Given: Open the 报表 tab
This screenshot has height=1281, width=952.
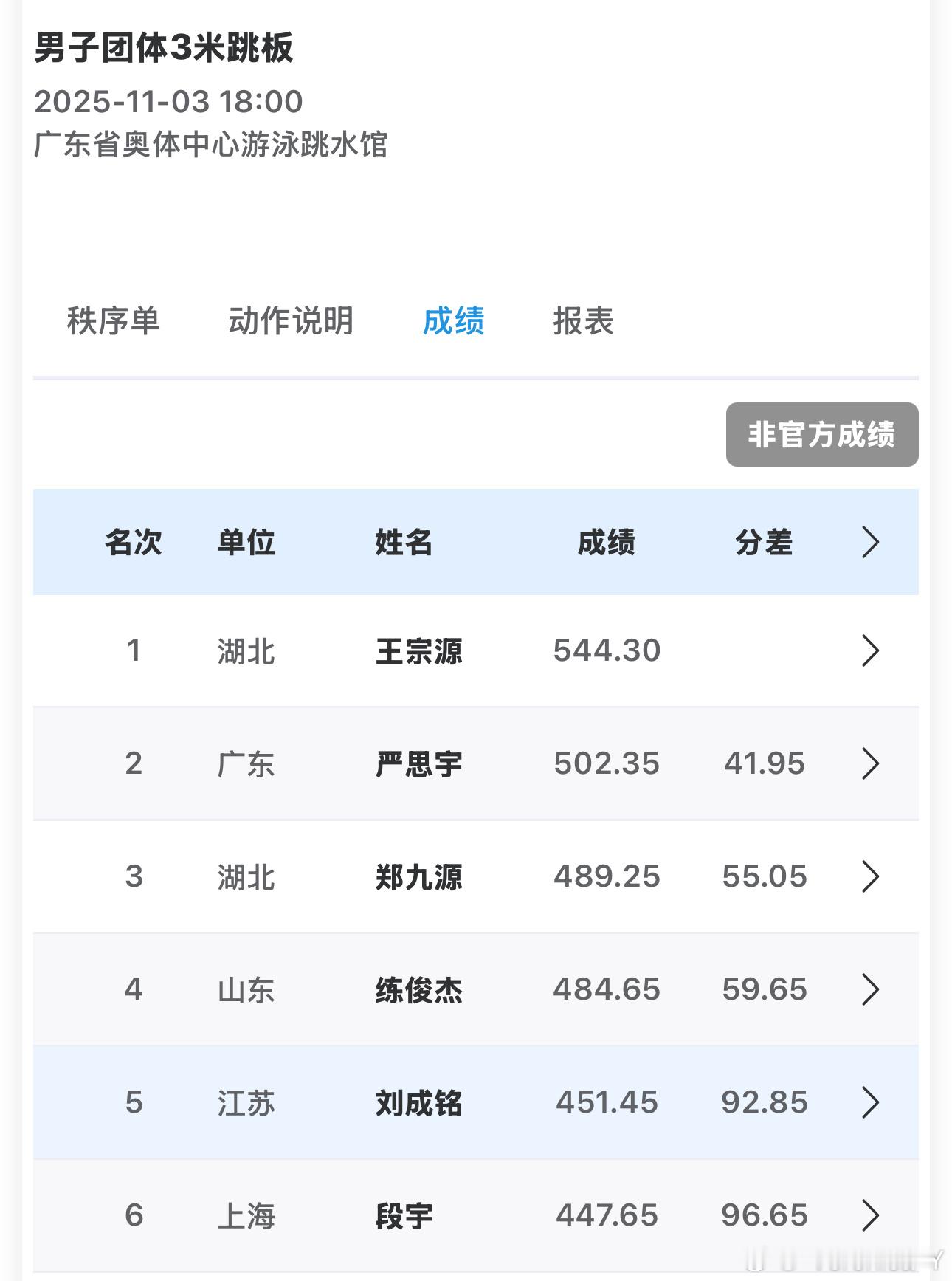Looking at the screenshot, I should [584, 321].
